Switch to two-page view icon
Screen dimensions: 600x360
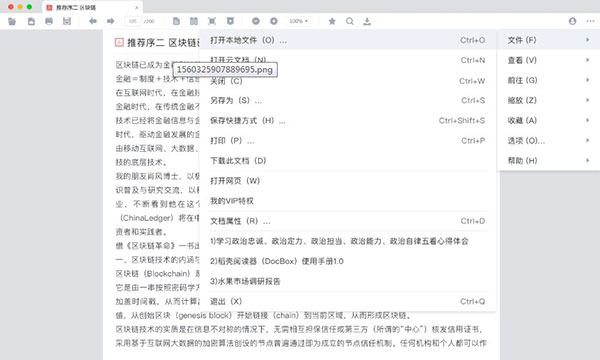(194, 21)
